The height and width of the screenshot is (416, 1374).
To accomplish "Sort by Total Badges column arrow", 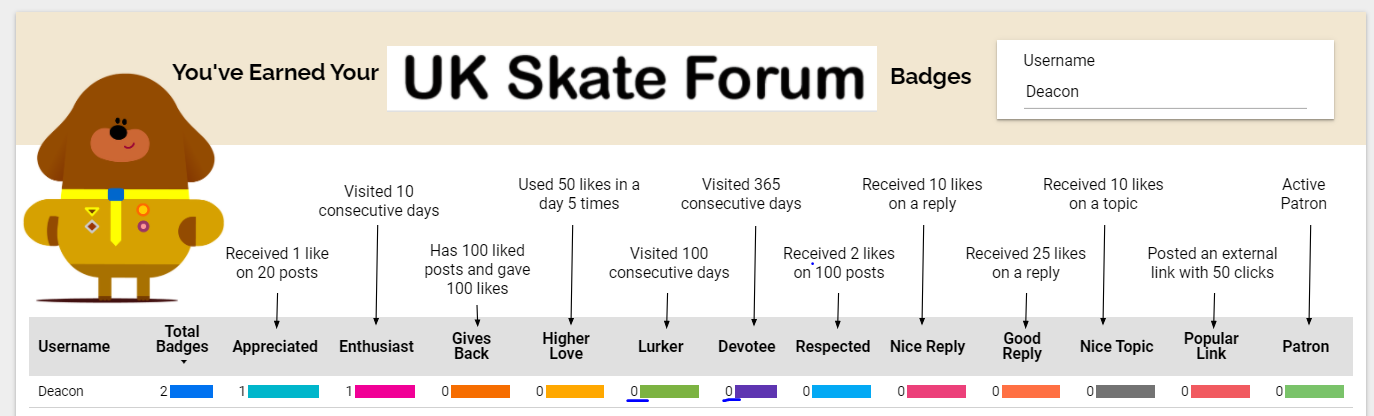I will click(x=184, y=362).
